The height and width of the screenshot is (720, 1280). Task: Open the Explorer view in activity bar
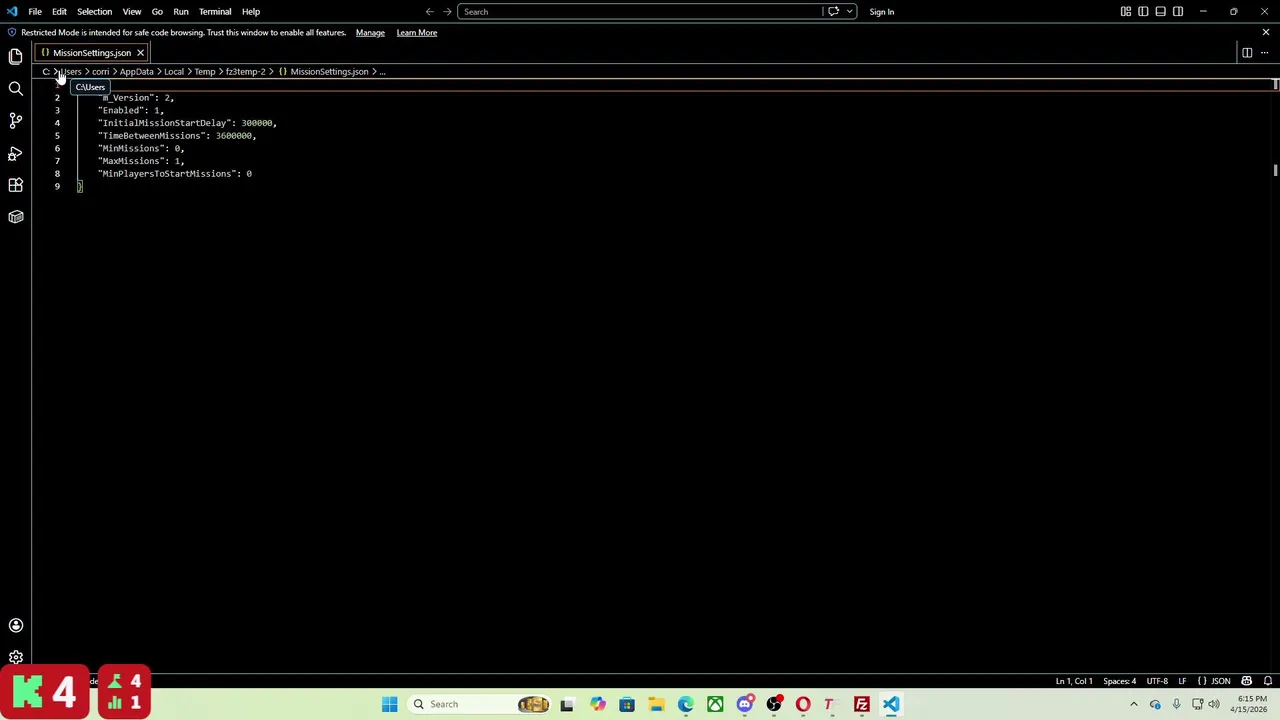(x=15, y=57)
